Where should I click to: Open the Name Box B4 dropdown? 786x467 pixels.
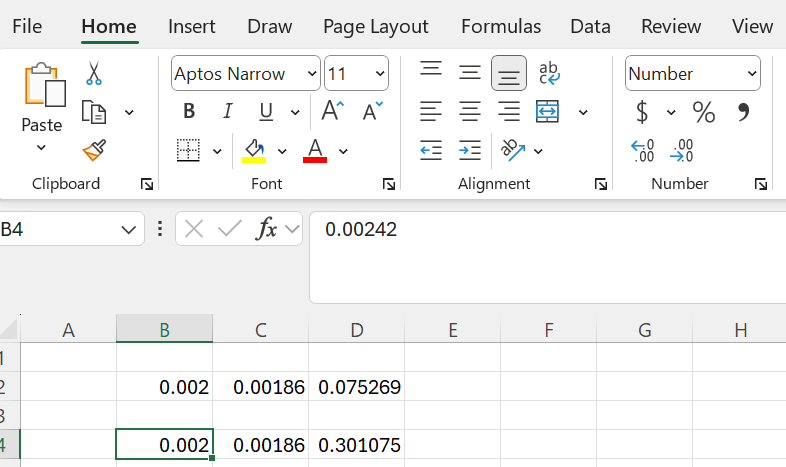(128, 229)
